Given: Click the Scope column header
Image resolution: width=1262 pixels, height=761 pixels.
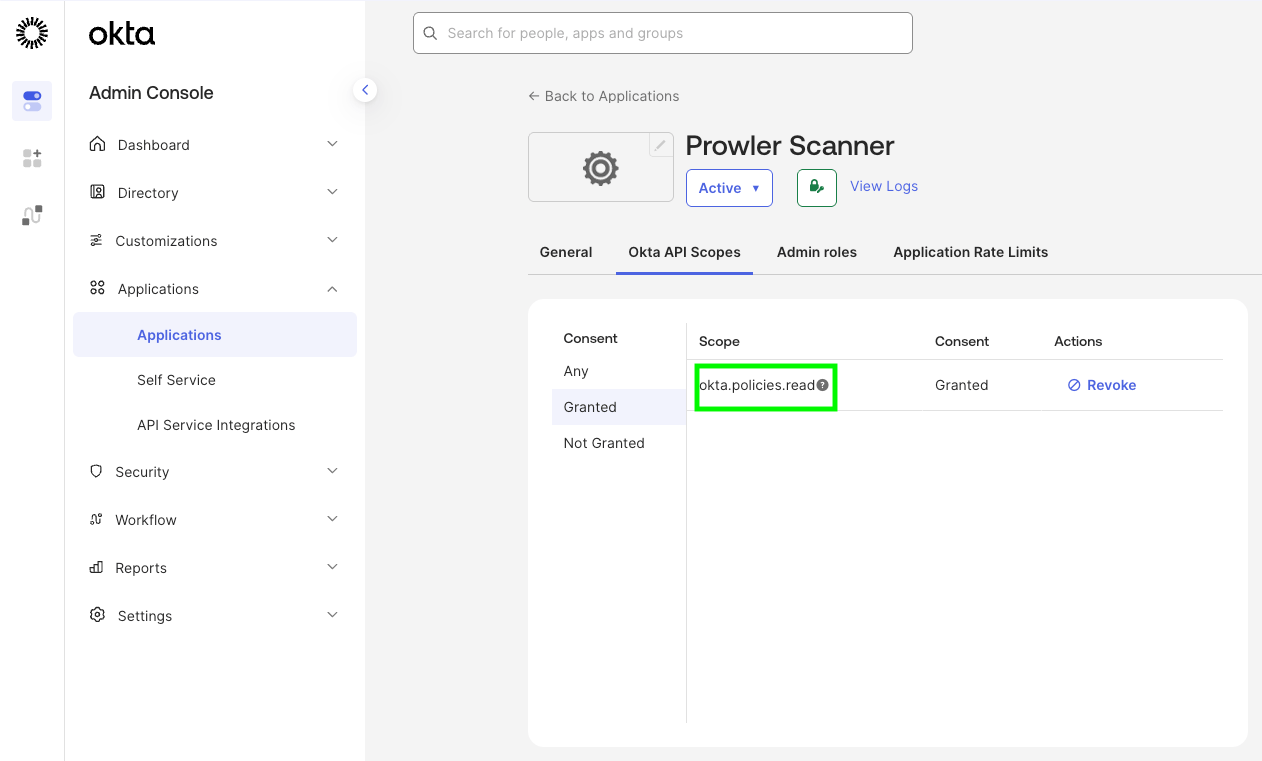Looking at the screenshot, I should [x=719, y=341].
